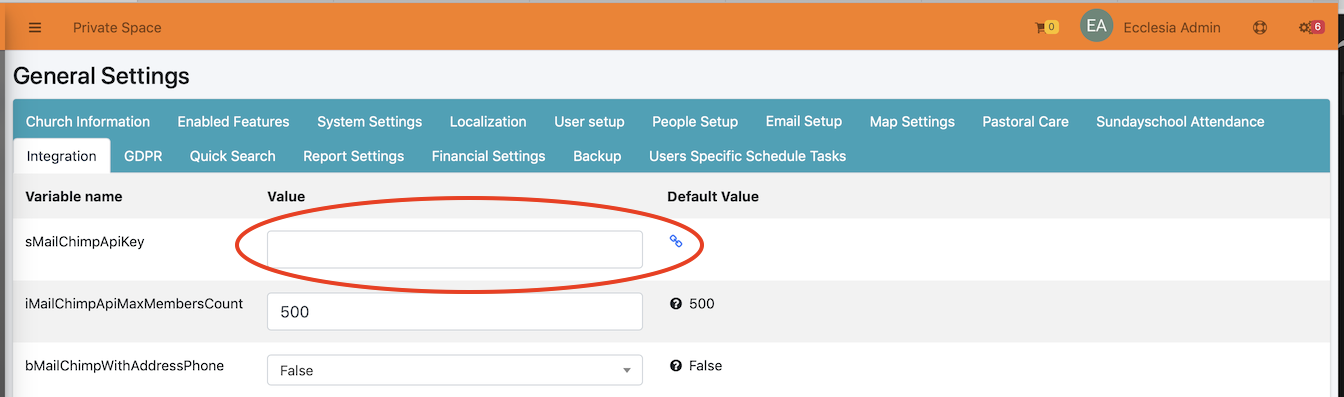This screenshot has height=397, width=1344.
Task: Click the EA user avatar
Action: (x=1096, y=27)
